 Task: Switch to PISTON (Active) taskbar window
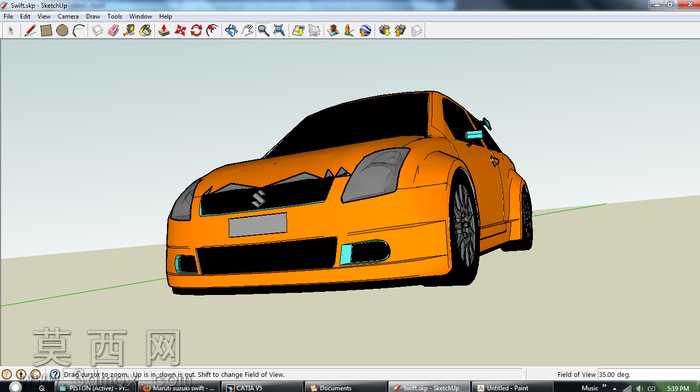pyautogui.click(x=94, y=388)
